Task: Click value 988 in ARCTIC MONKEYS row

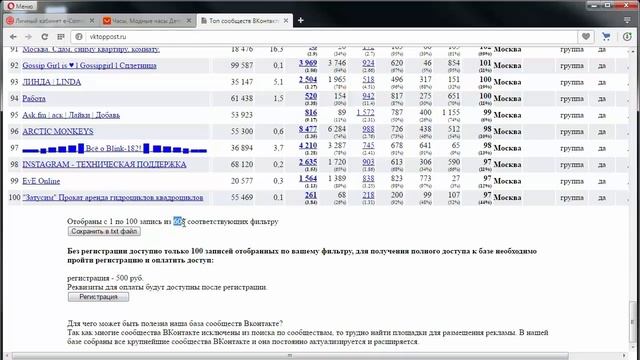Action: click(x=368, y=129)
